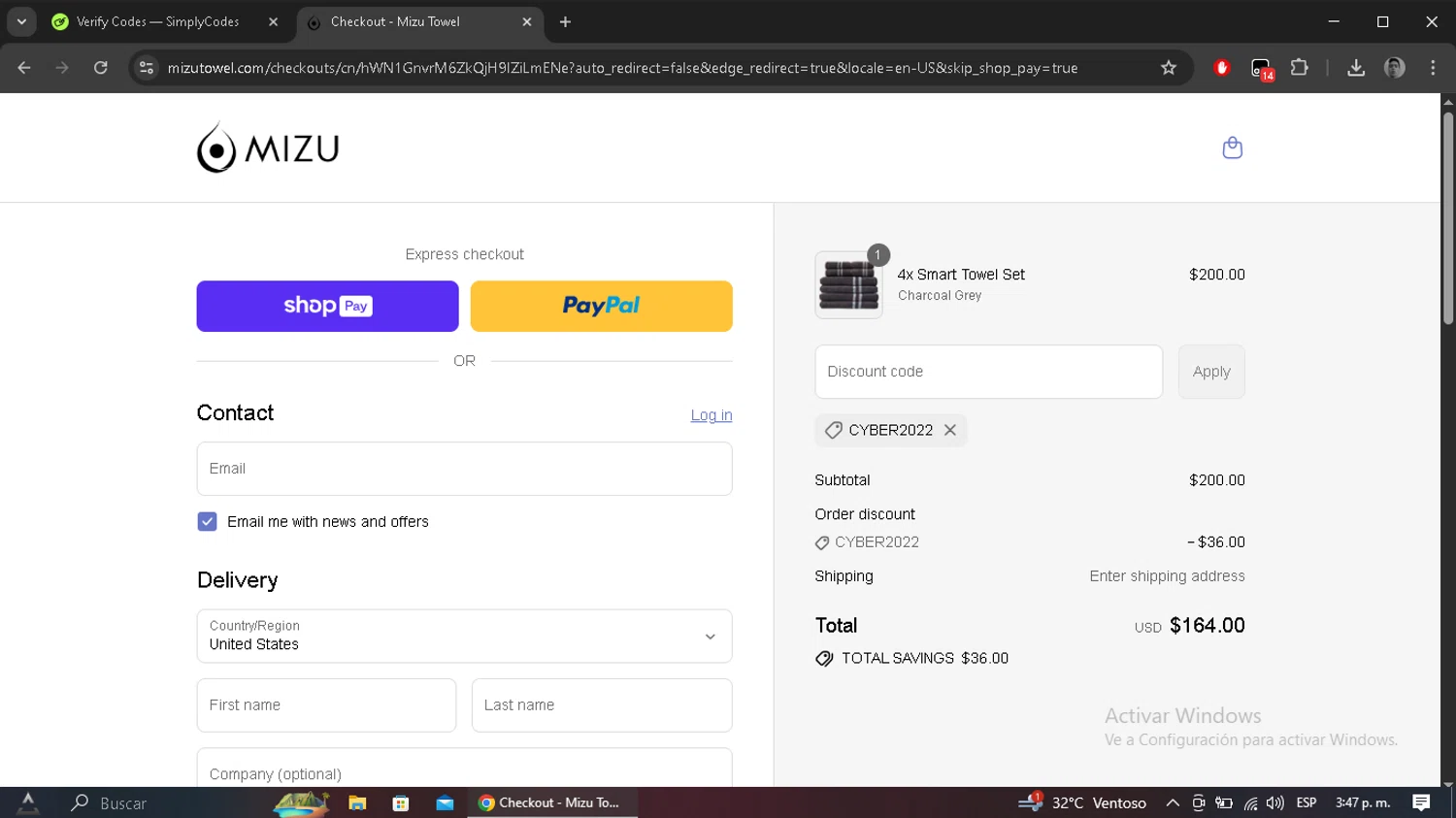Open the volume speaker tray icon
The width and height of the screenshot is (1456, 818).
click(x=1275, y=803)
